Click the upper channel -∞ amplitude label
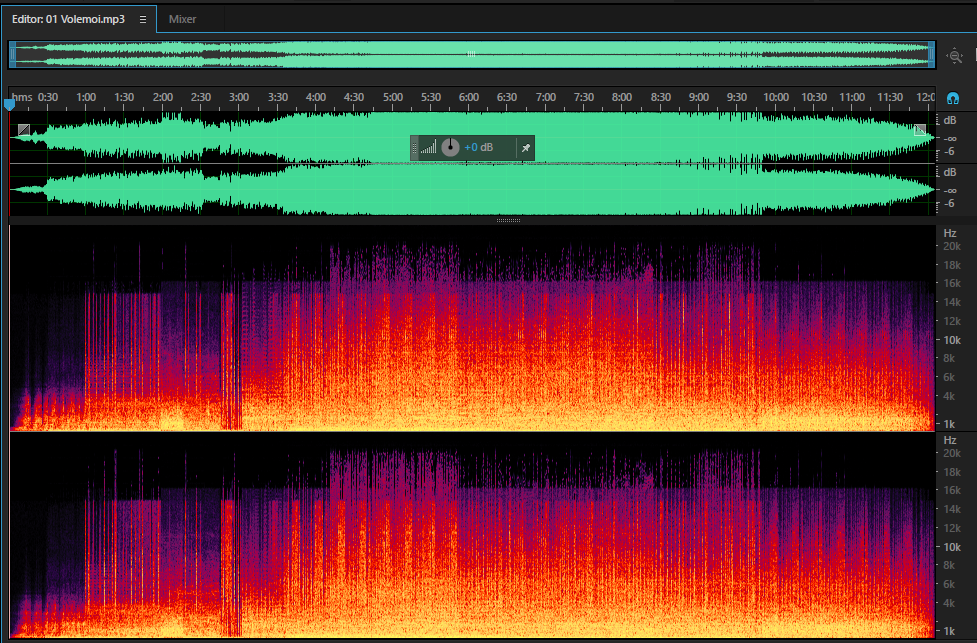The height and width of the screenshot is (643, 977). (950, 138)
